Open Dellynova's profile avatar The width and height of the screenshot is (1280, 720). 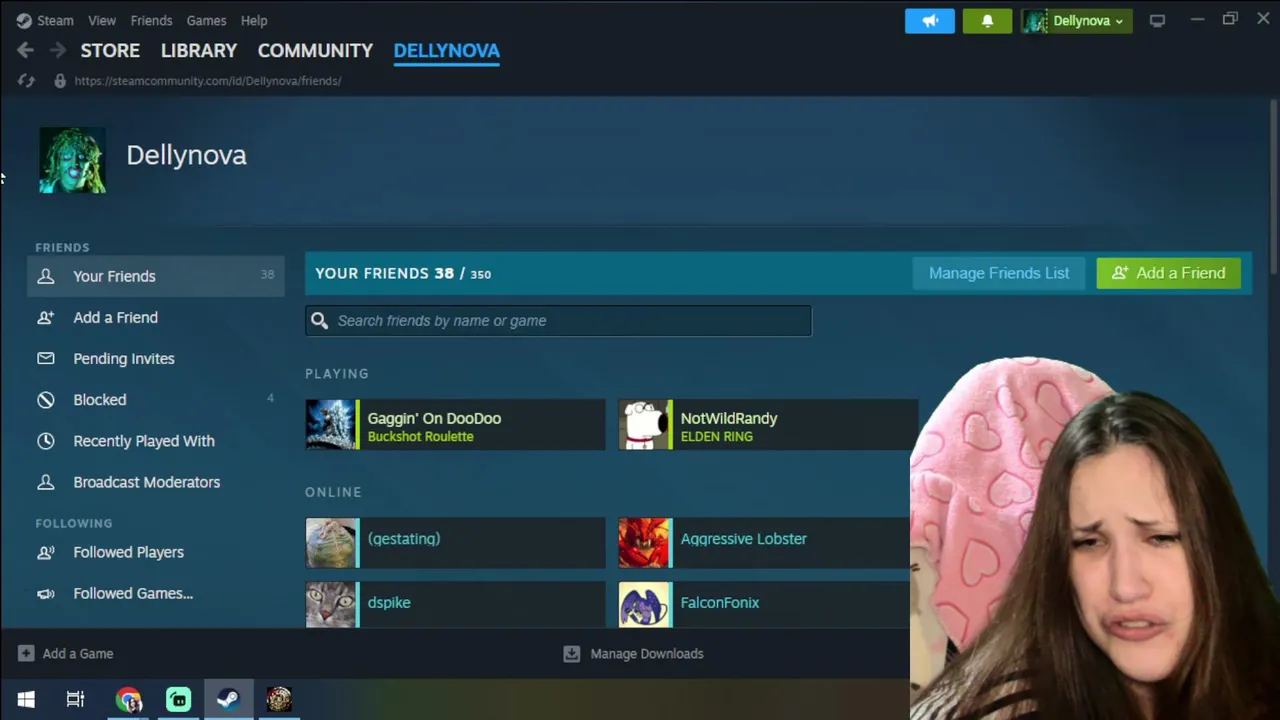72,160
